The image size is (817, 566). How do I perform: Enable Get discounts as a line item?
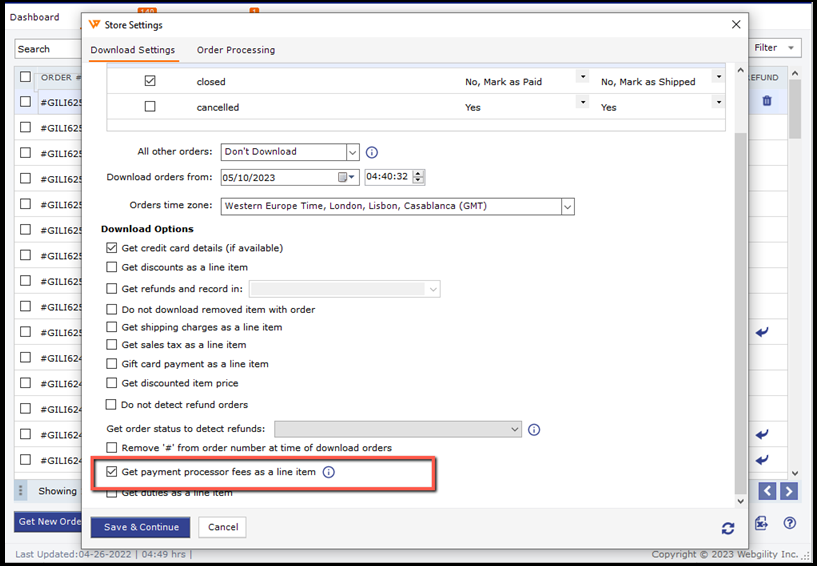[112, 268]
